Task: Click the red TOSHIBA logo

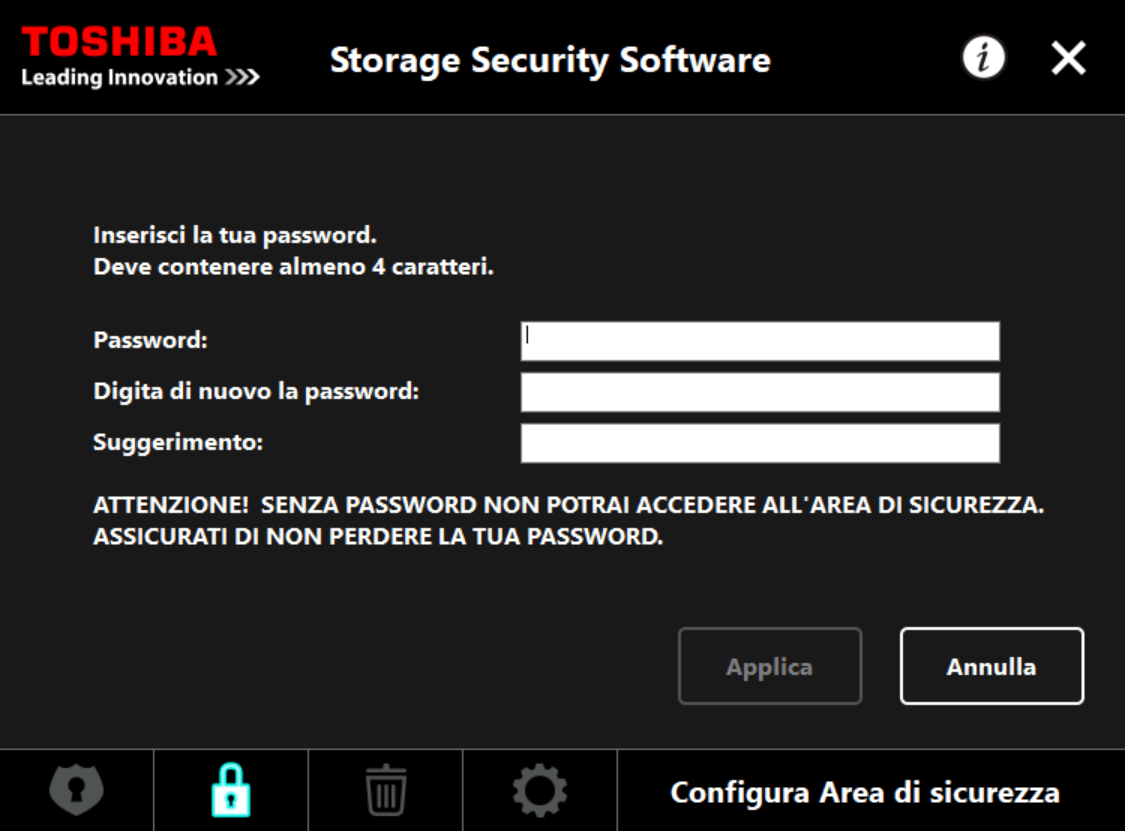Action: point(119,42)
